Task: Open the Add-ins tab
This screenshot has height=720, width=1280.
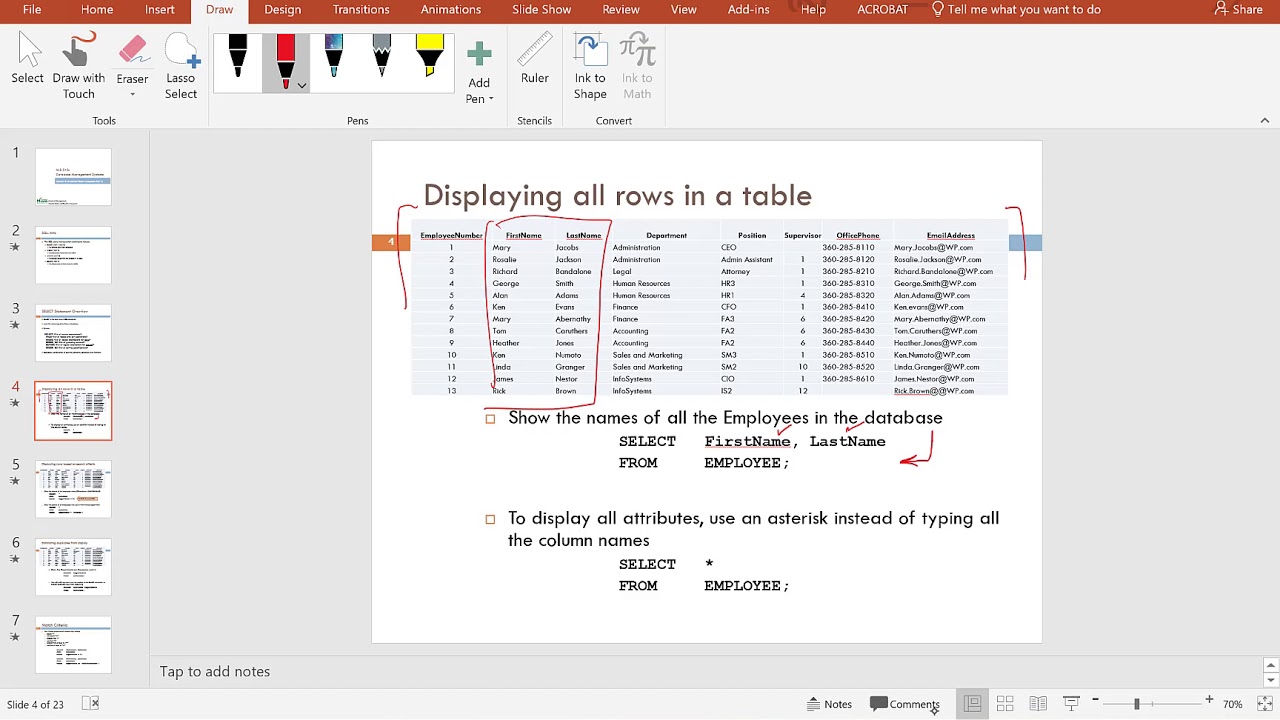Action: point(749,9)
